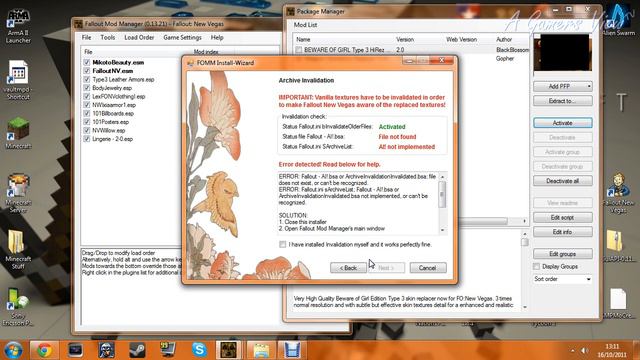Open Game Settings menu
Viewport: 640px width, 360px height.
(x=182, y=38)
